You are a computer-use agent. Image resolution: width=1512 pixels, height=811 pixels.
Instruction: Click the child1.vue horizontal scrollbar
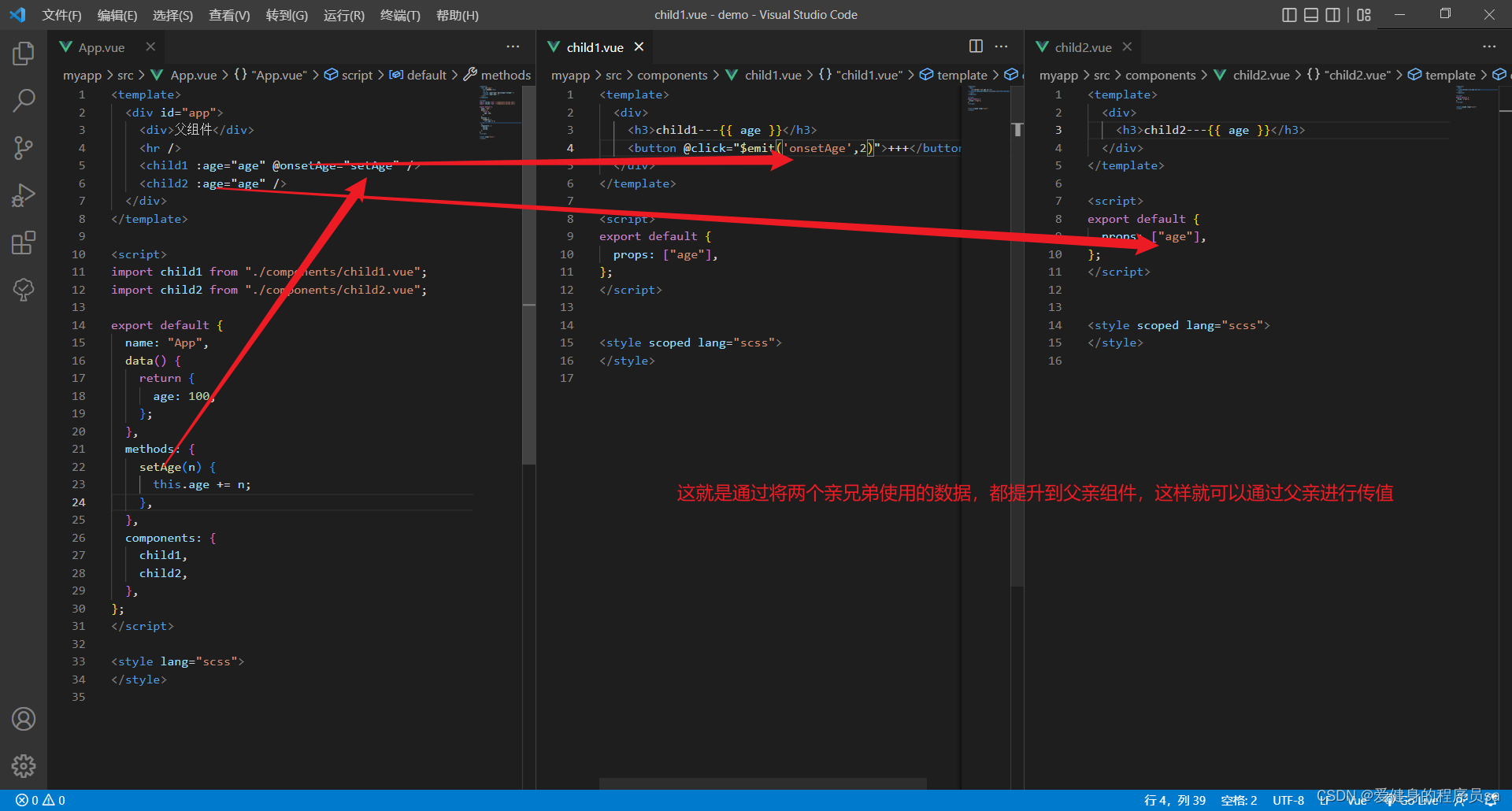click(x=762, y=783)
